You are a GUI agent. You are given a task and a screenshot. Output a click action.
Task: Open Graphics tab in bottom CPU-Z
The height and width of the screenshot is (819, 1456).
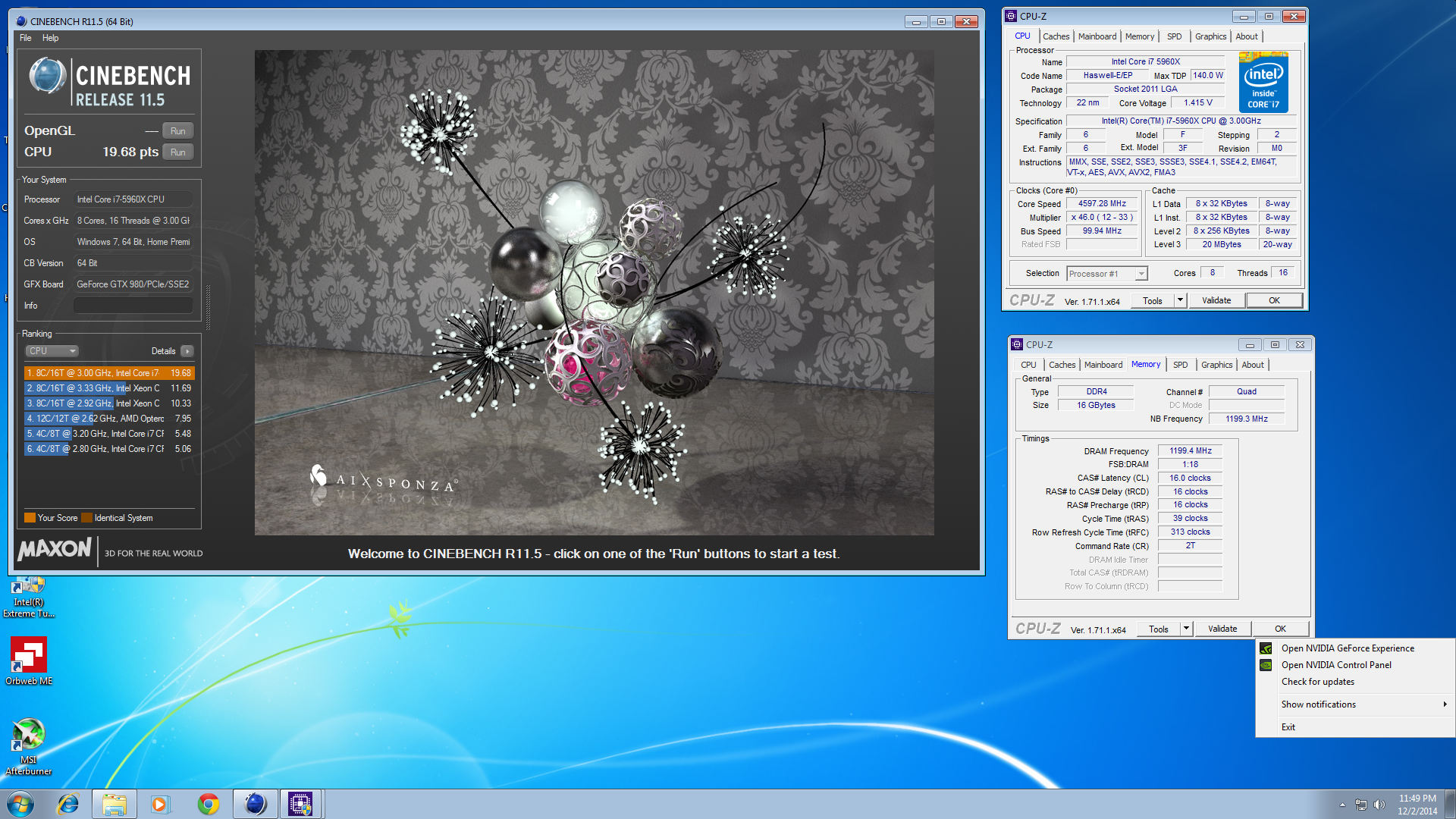tap(1216, 365)
